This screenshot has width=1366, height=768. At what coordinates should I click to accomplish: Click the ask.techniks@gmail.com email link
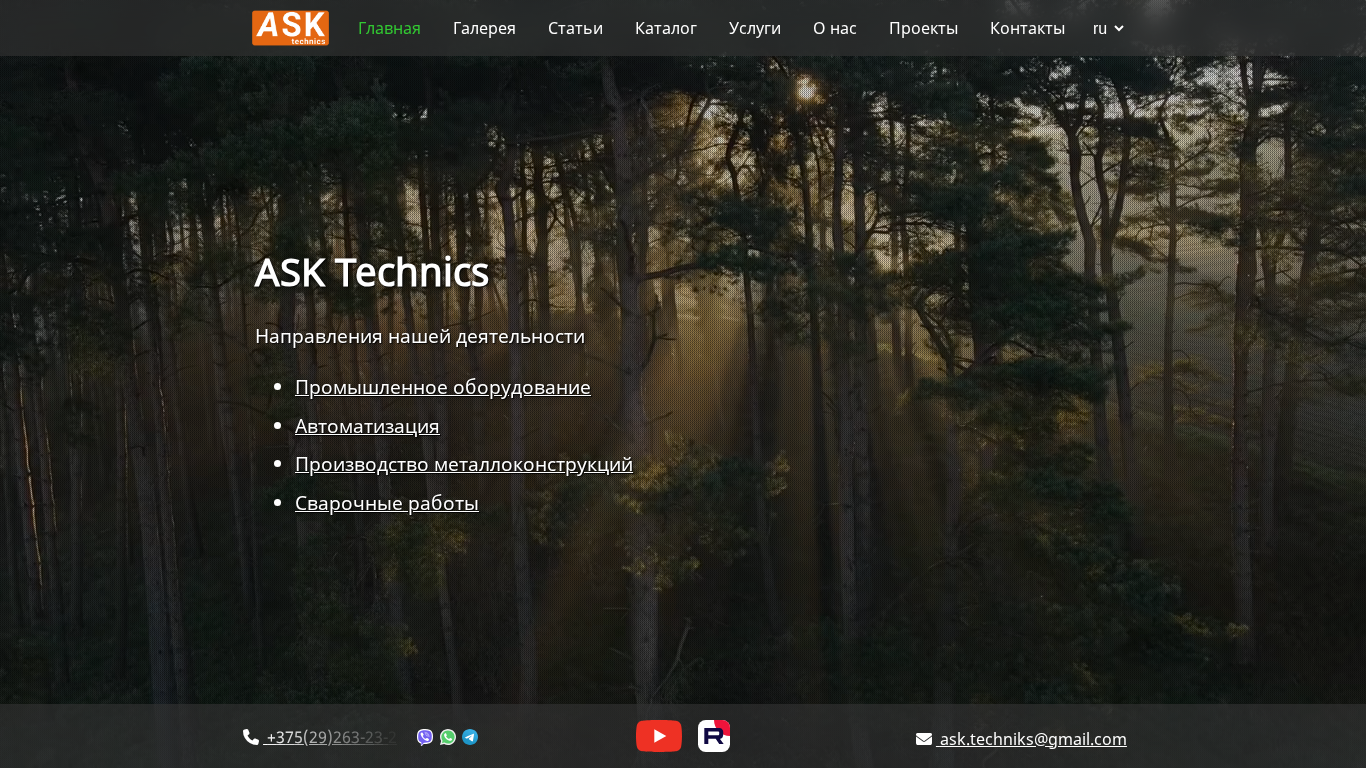1031,739
